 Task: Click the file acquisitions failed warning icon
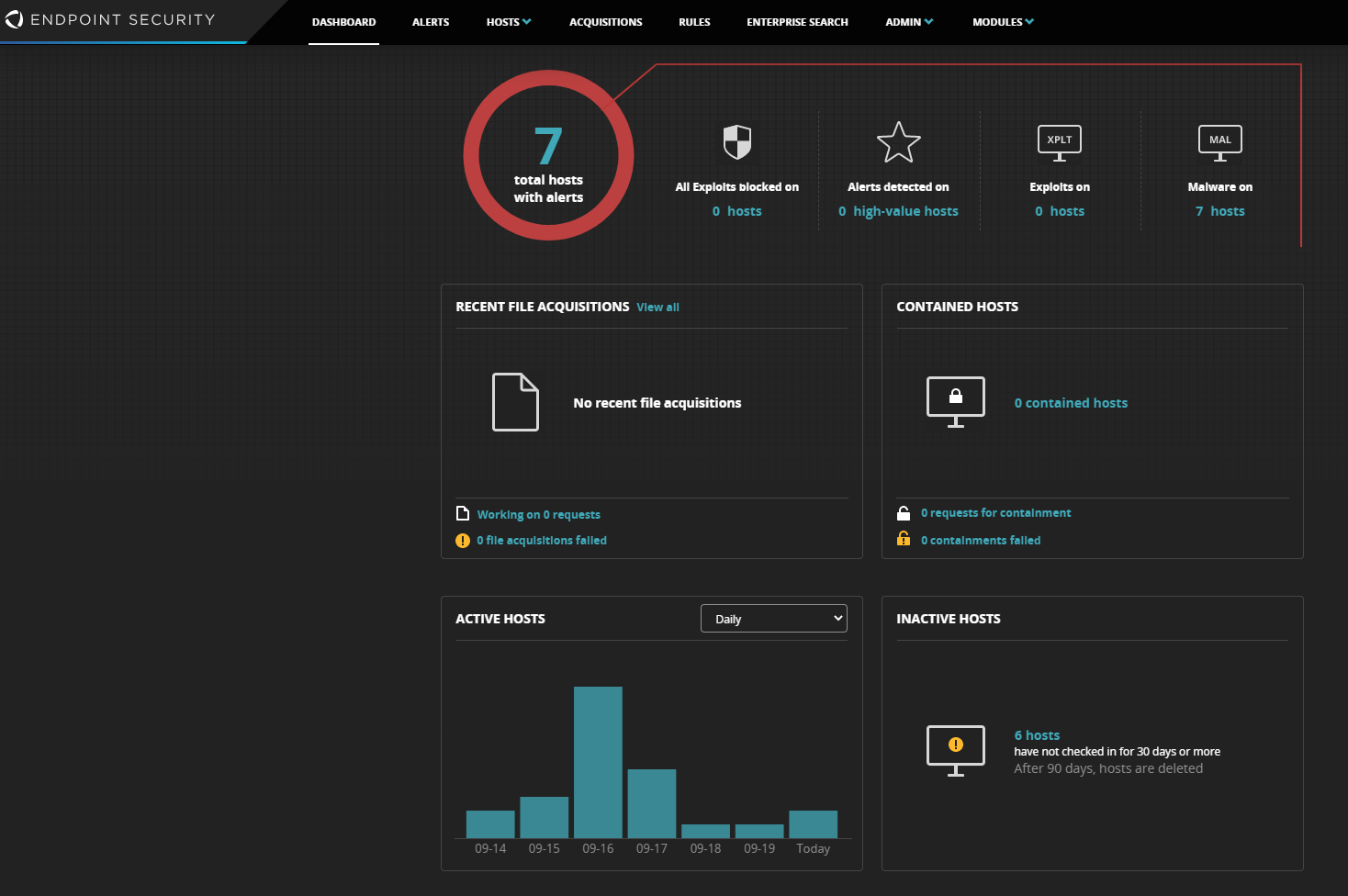(x=463, y=541)
